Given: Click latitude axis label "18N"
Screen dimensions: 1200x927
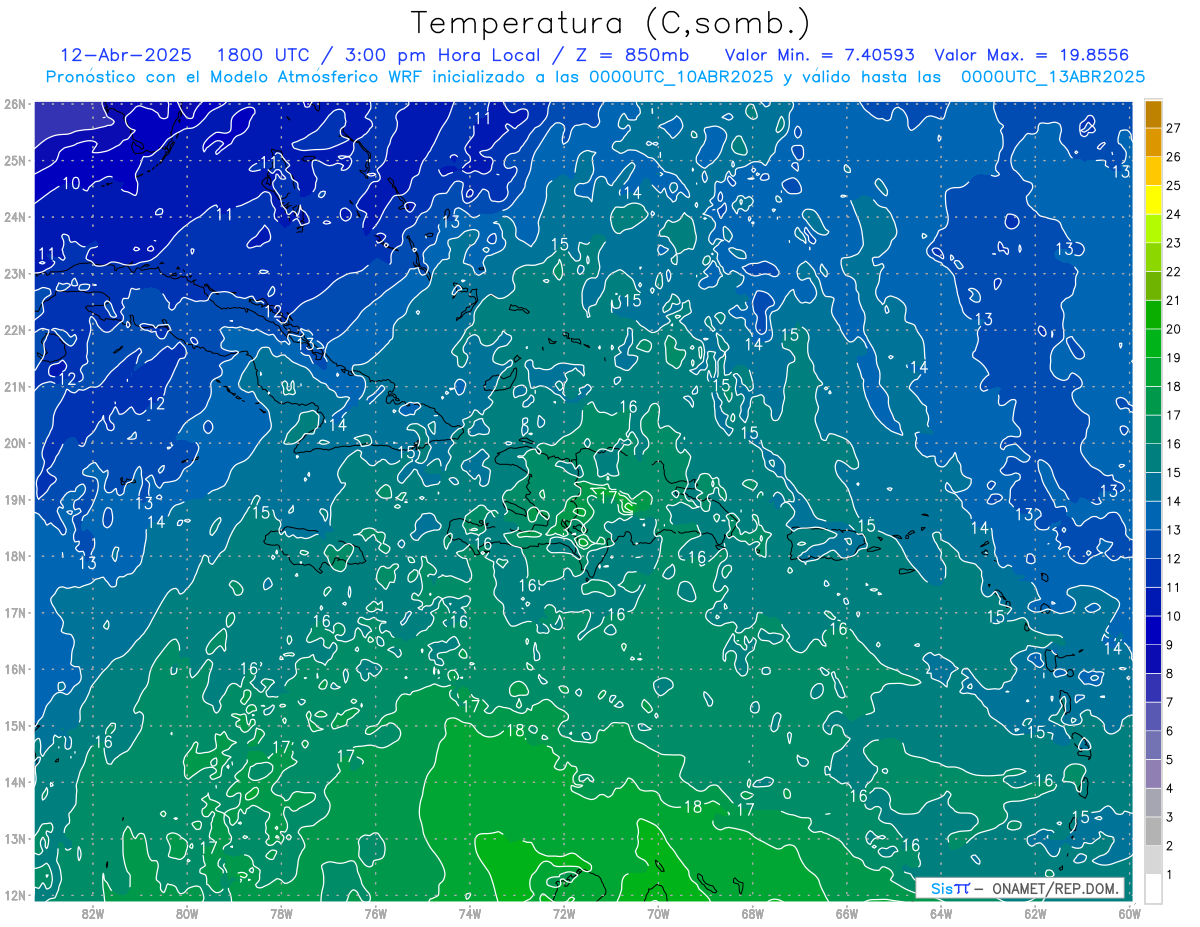Looking at the screenshot, I should pyautogui.click(x=14, y=556).
